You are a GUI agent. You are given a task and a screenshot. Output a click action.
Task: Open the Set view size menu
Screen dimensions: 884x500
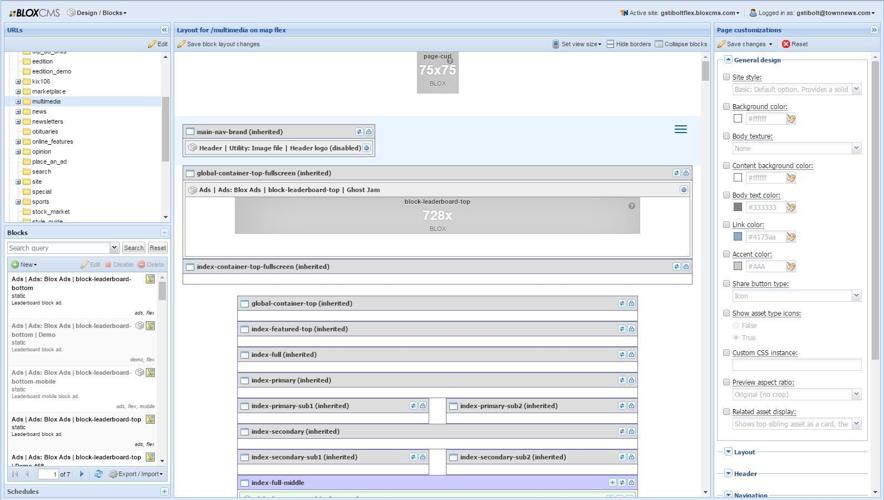(x=577, y=44)
